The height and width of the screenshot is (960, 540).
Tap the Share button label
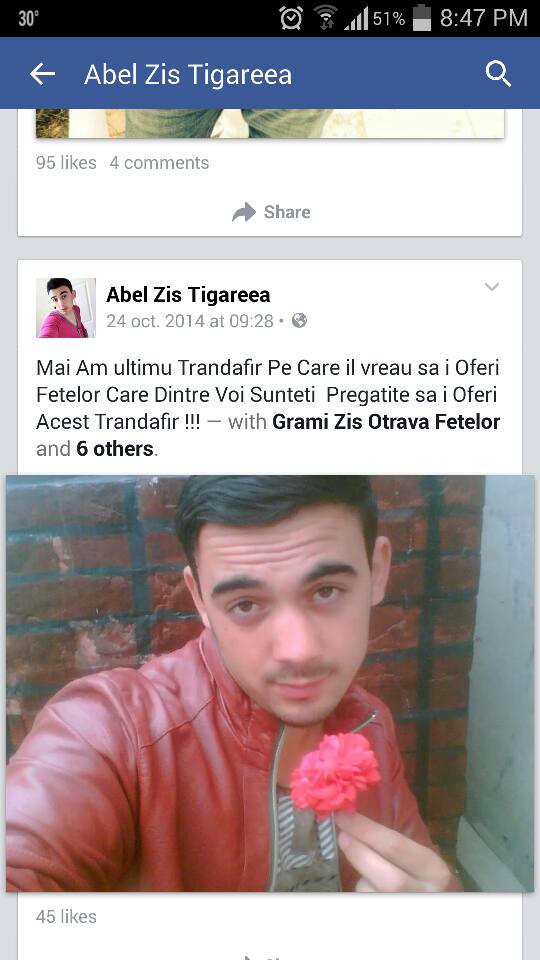pyautogui.click(x=287, y=212)
